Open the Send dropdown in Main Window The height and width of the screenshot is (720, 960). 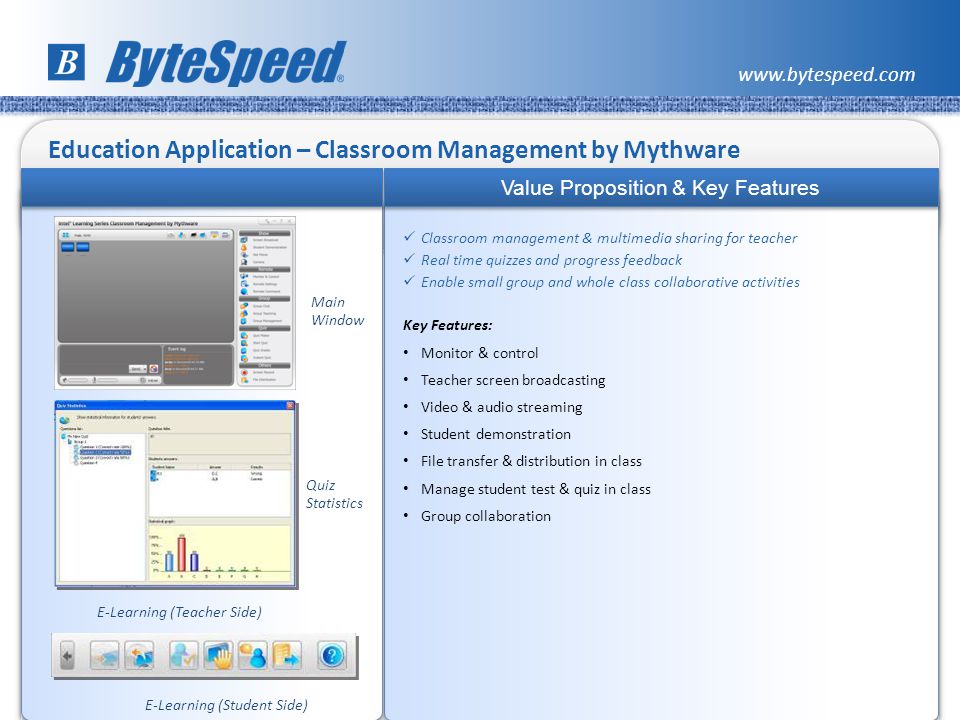pos(138,369)
